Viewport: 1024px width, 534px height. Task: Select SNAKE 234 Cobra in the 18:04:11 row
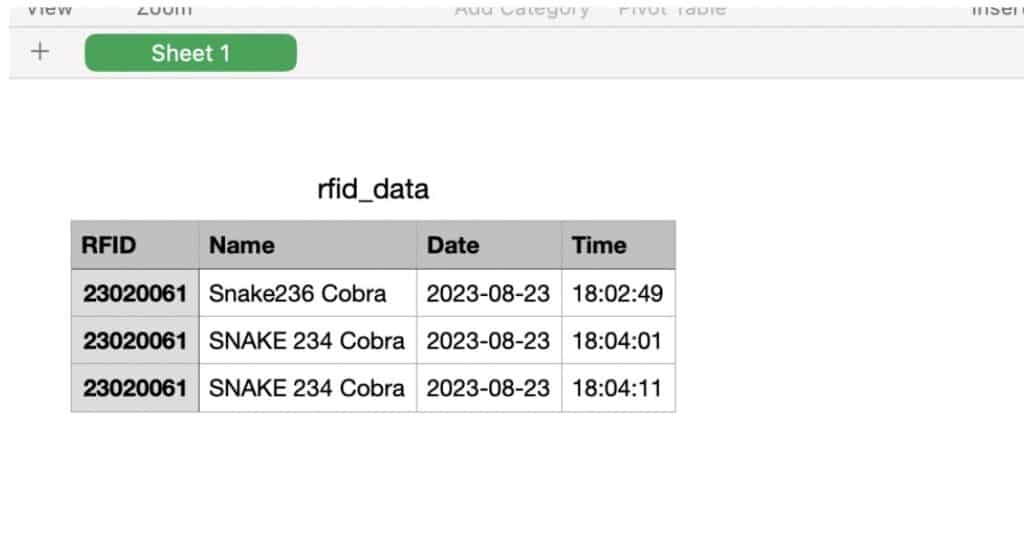[307, 388]
